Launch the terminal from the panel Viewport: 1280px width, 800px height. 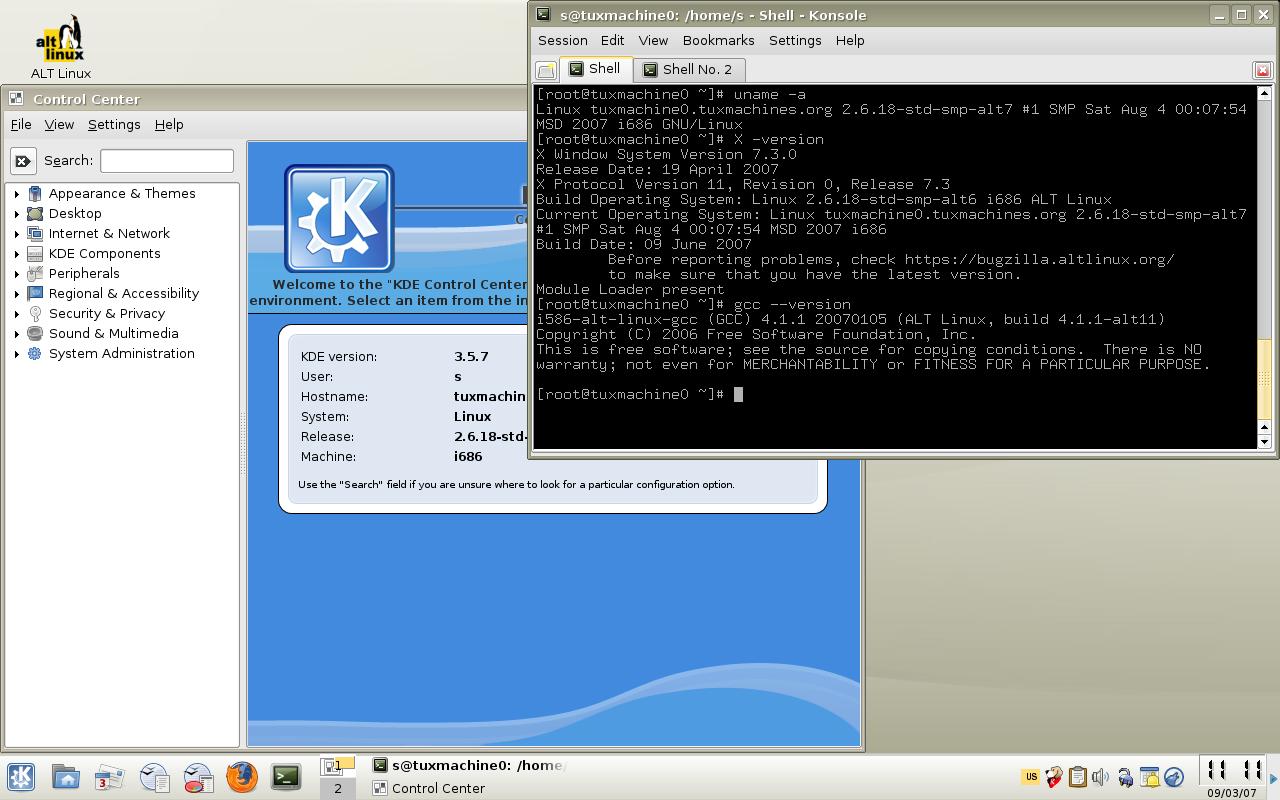286,777
